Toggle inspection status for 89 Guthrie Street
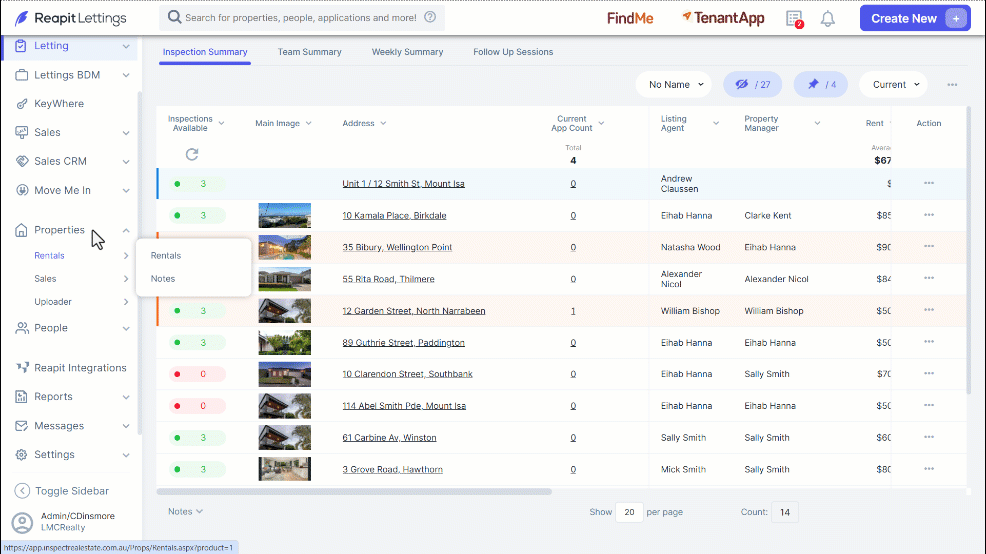 [197, 343]
